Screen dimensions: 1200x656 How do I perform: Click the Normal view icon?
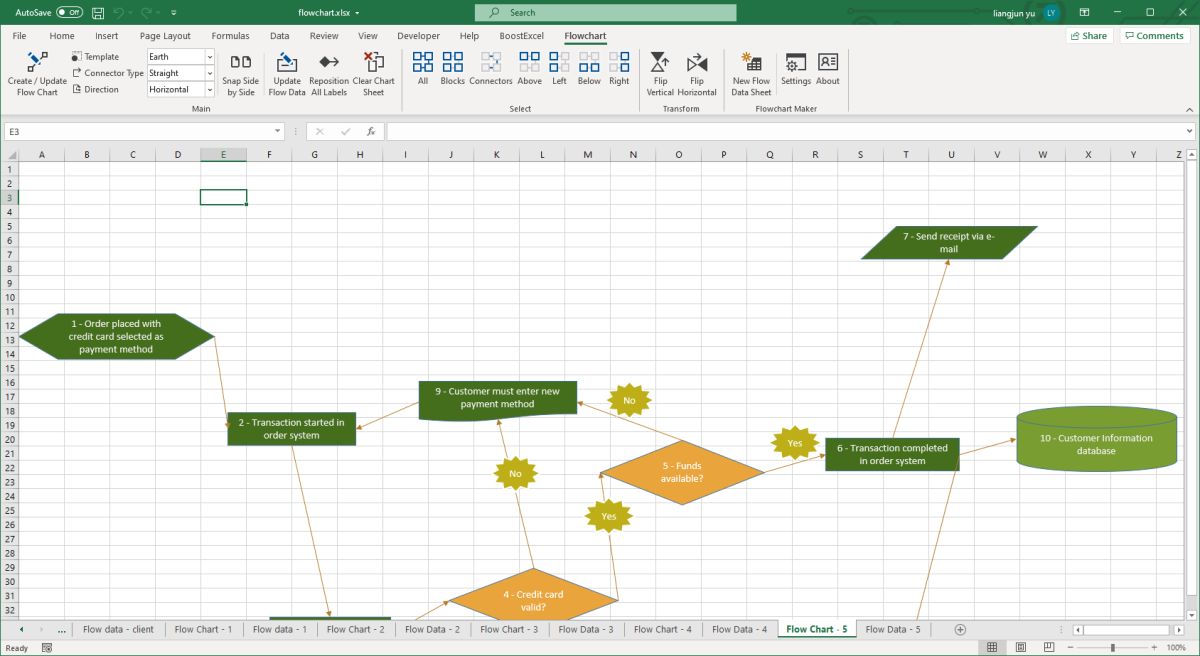pos(991,648)
